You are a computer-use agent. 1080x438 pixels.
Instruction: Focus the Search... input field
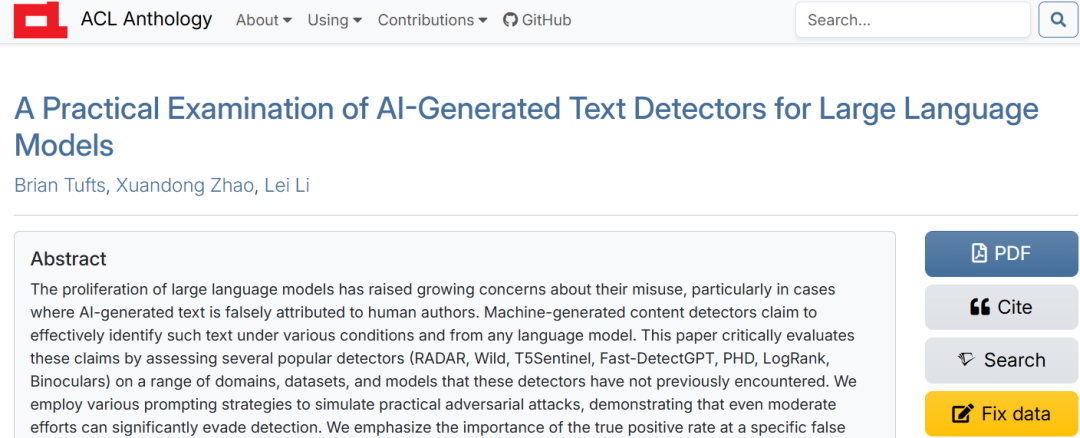pyautogui.click(x=913, y=20)
